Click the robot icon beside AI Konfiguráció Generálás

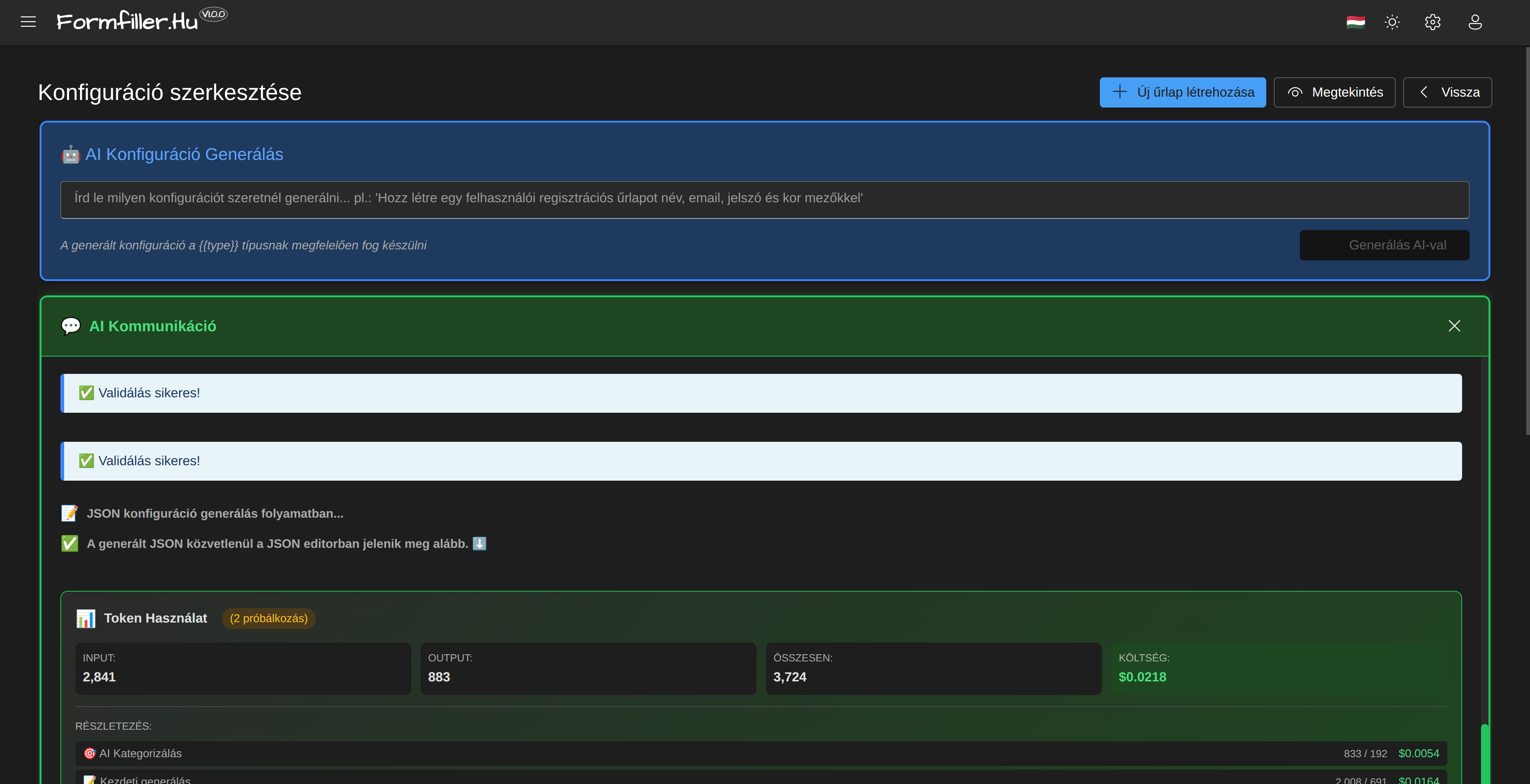(x=71, y=154)
